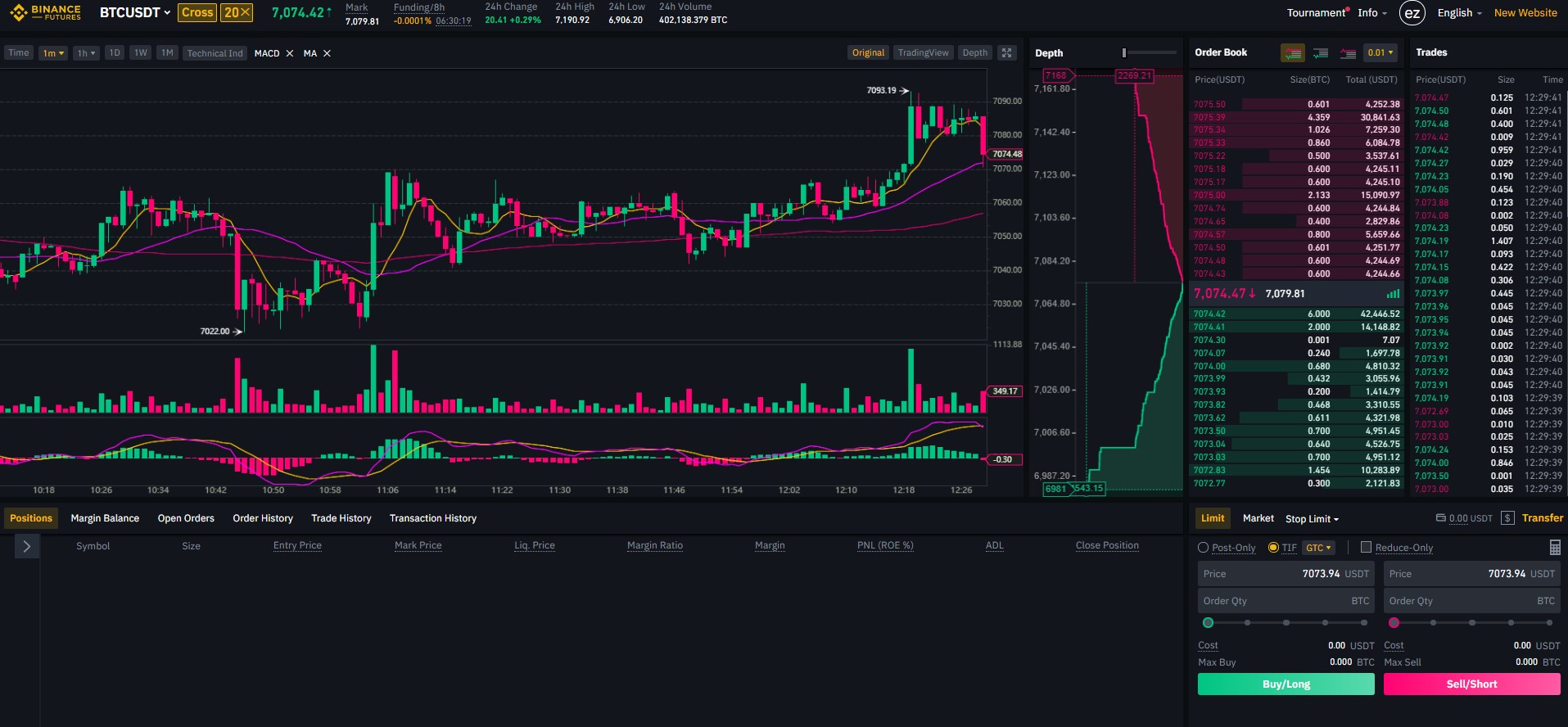
Task: Click the 7074.42 bid price row
Action: point(1296,314)
